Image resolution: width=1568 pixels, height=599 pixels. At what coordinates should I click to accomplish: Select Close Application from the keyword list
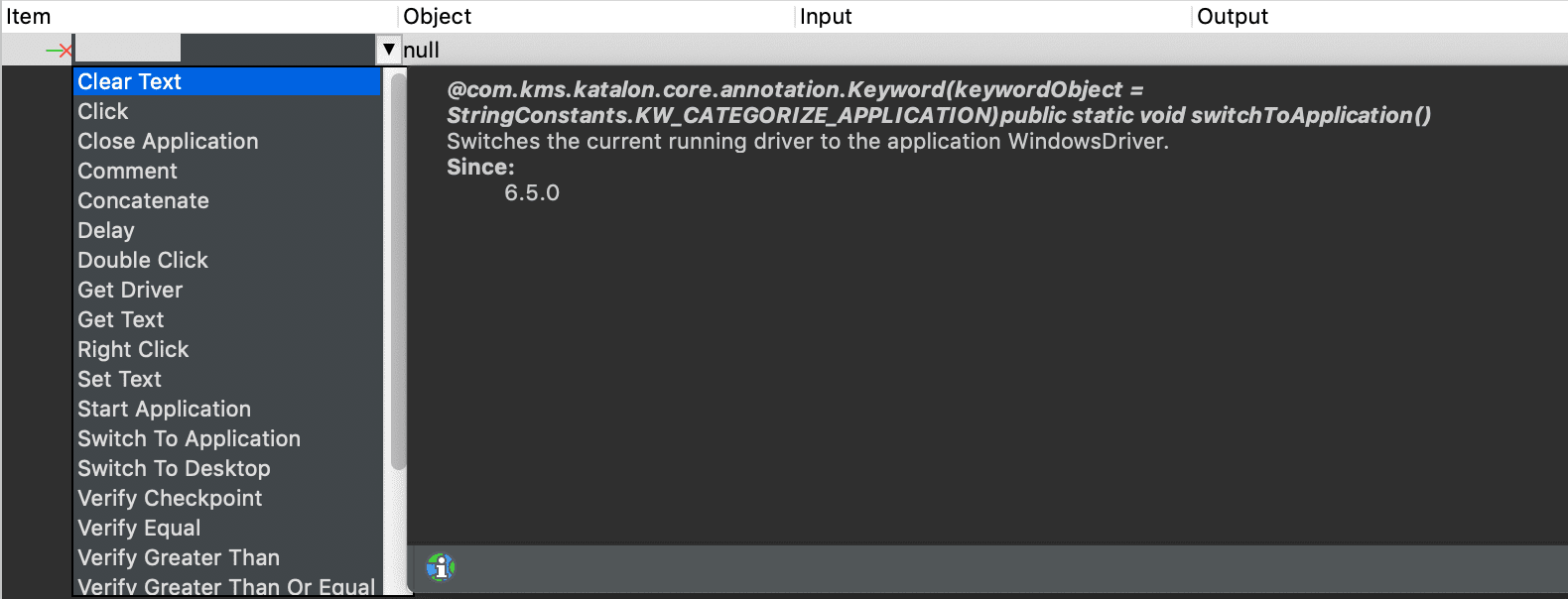[x=167, y=141]
